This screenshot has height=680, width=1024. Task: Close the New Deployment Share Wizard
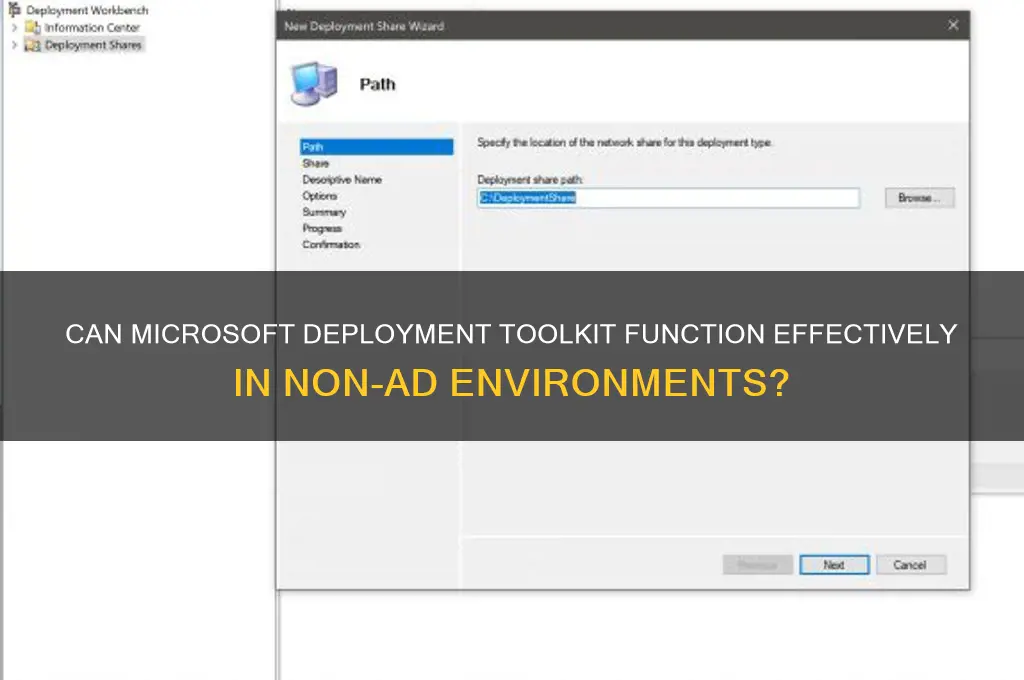[953, 25]
